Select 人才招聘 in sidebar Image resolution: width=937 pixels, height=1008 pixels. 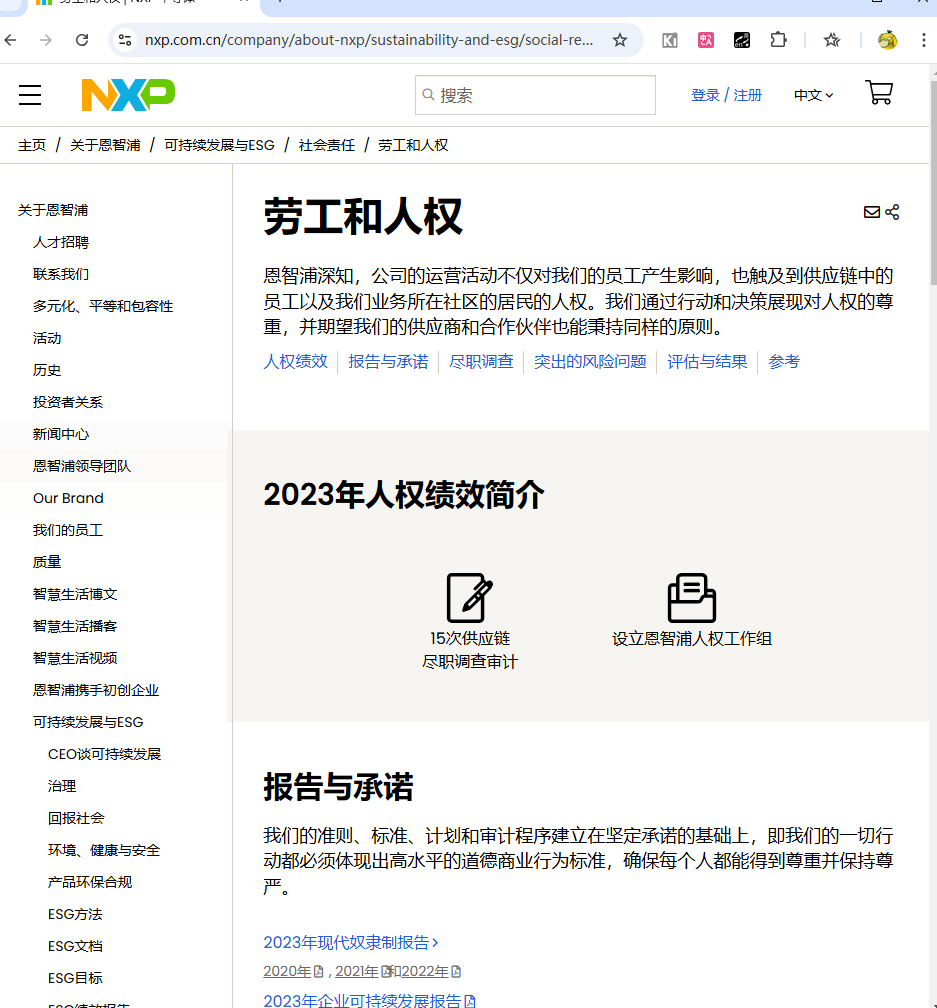[61, 242]
